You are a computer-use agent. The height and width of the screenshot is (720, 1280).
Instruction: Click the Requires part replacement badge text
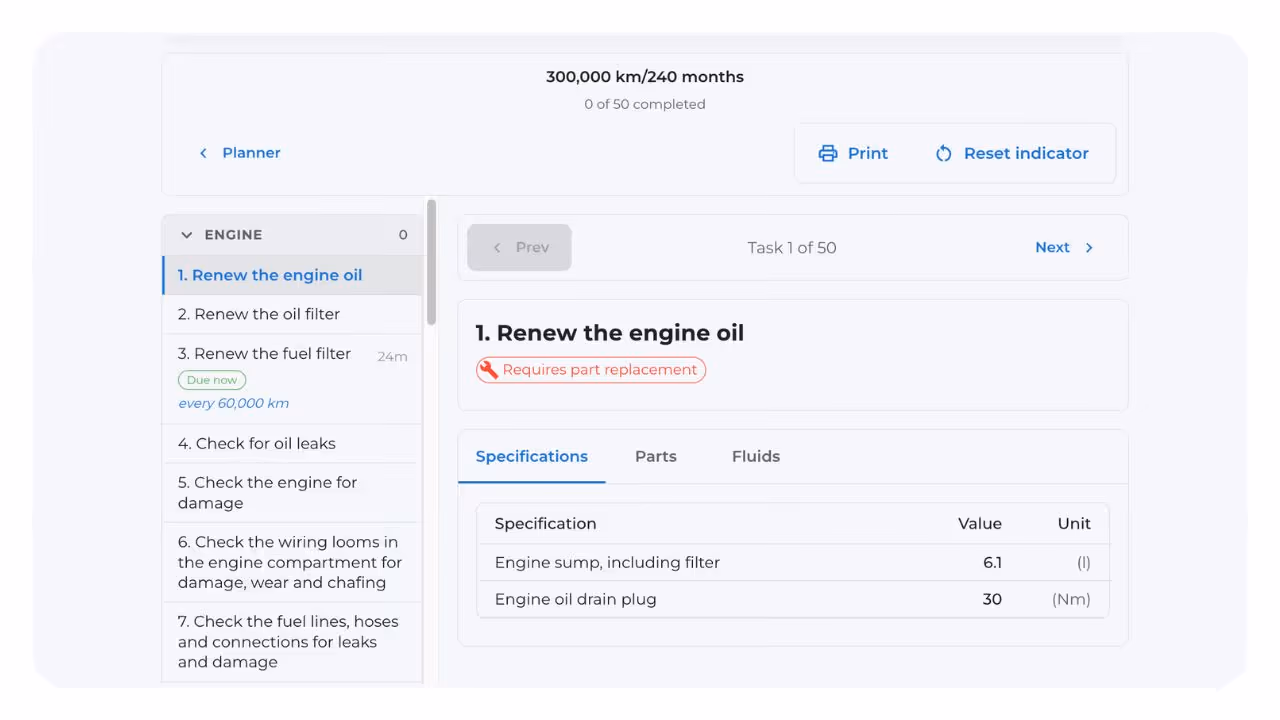(x=600, y=370)
